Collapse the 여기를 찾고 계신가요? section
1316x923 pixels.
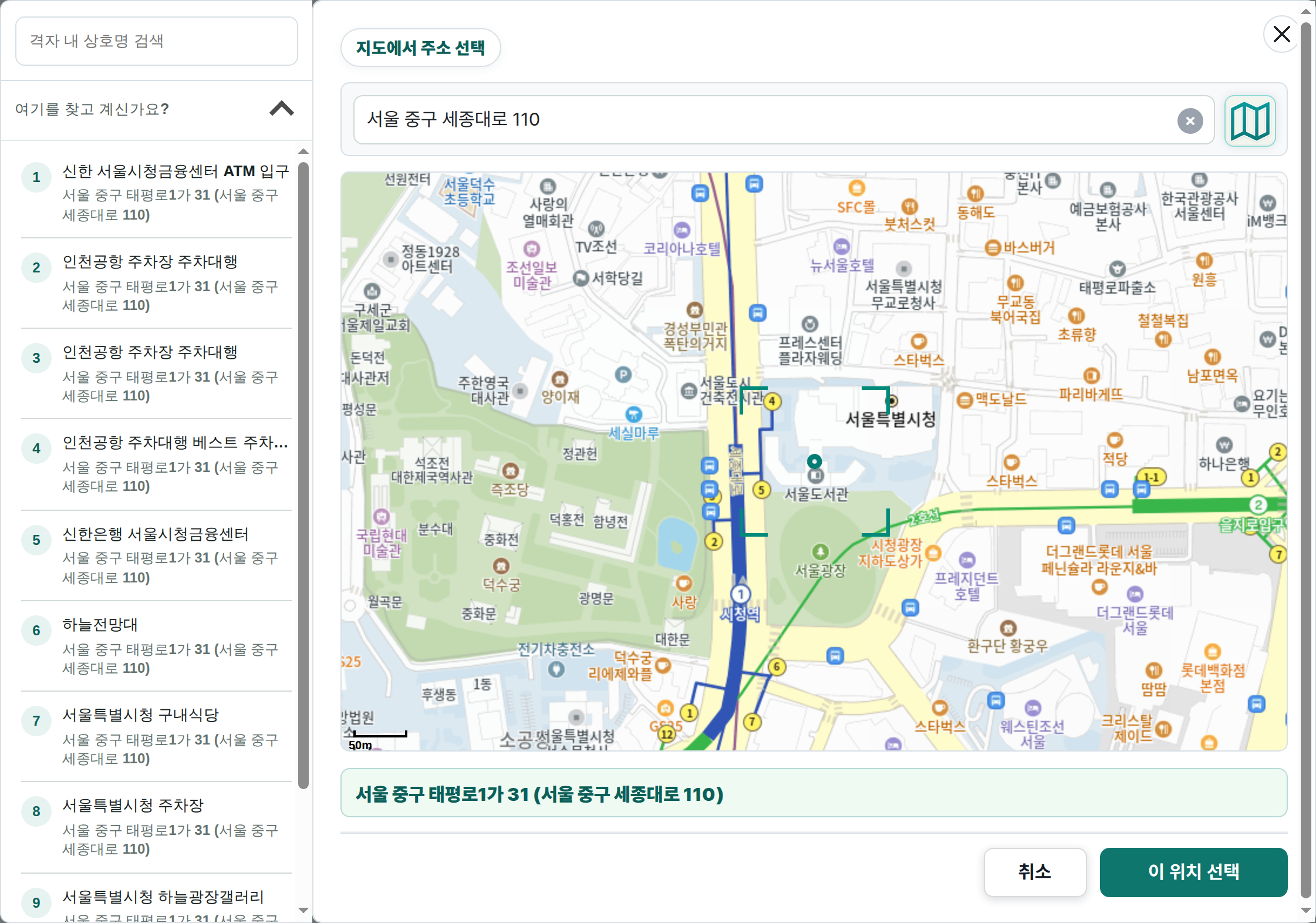pyautogui.click(x=281, y=109)
